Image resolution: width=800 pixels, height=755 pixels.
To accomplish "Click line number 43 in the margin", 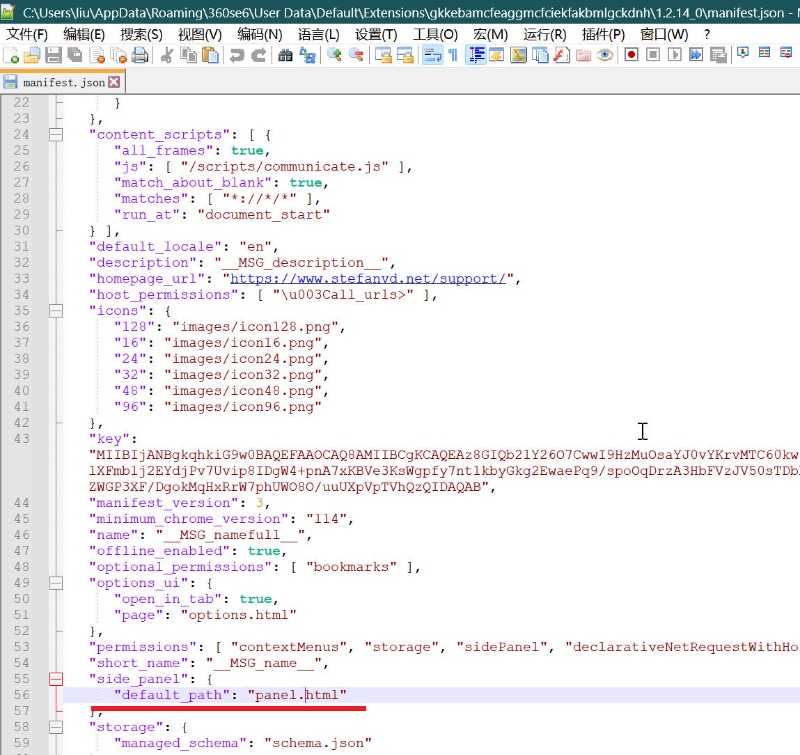I will pyautogui.click(x=22, y=439).
